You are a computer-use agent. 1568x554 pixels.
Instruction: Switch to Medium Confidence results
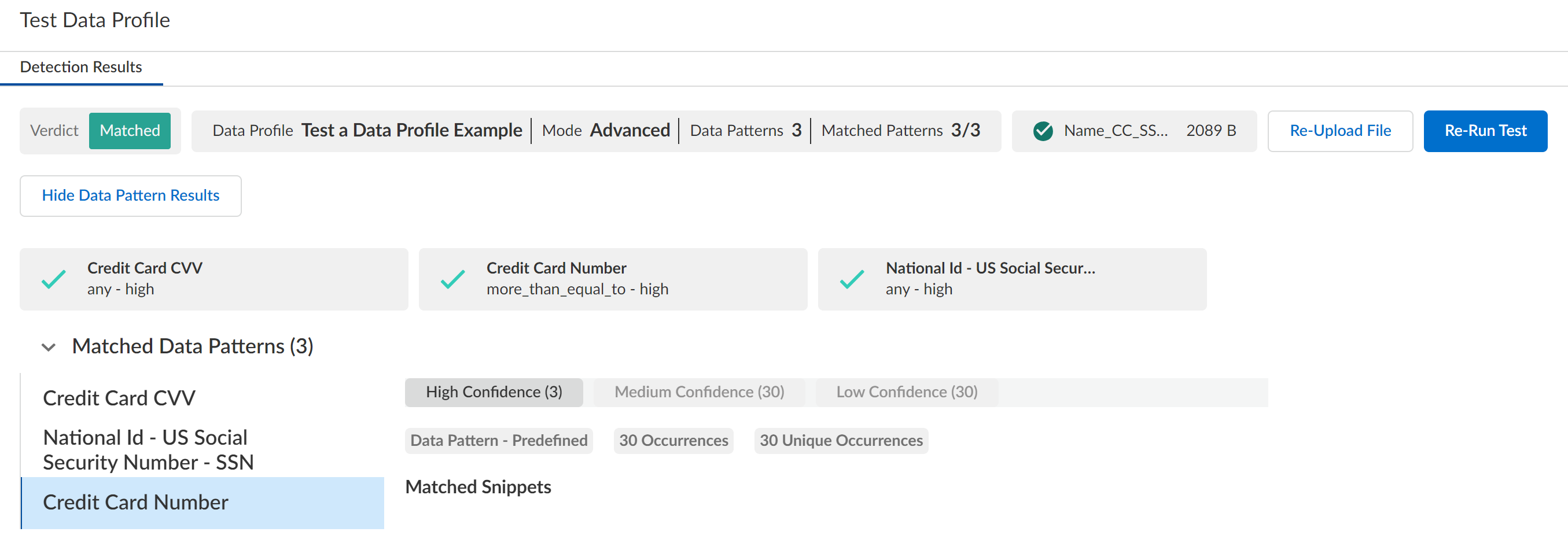tap(699, 392)
